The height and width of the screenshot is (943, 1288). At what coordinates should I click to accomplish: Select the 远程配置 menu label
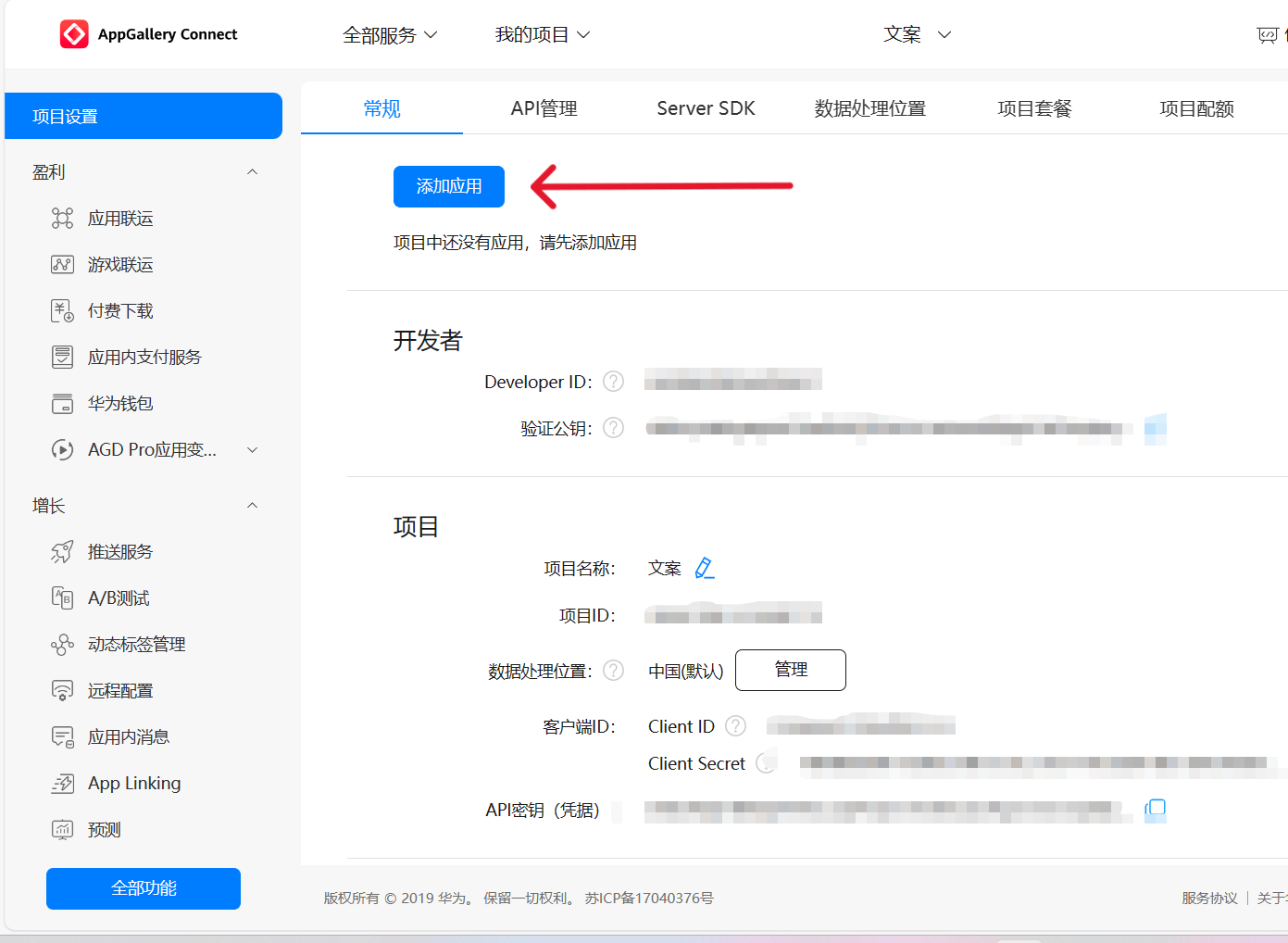(120, 691)
